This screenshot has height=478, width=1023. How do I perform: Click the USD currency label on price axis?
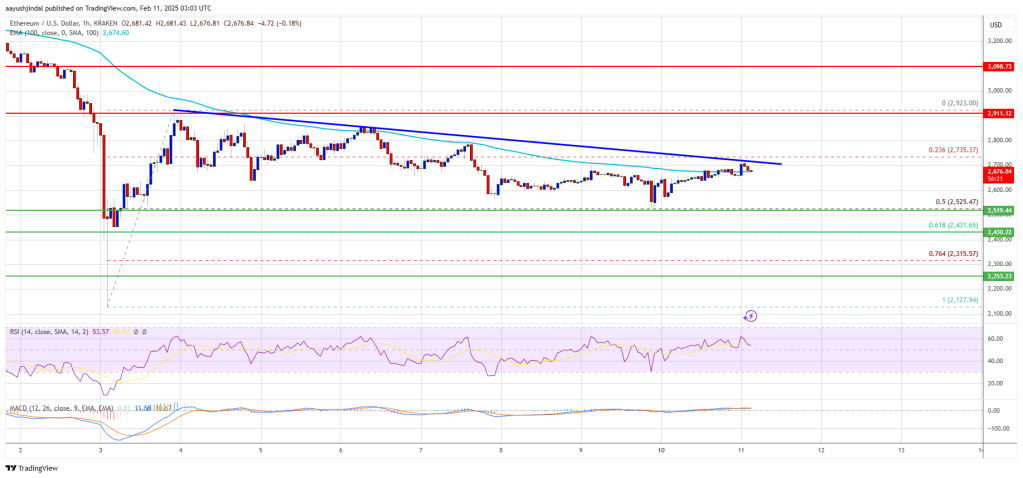coord(995,24)
